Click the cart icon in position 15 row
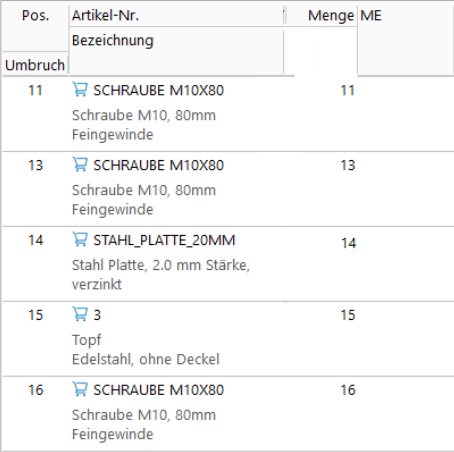Screen dimensions: 454x452 80,314
